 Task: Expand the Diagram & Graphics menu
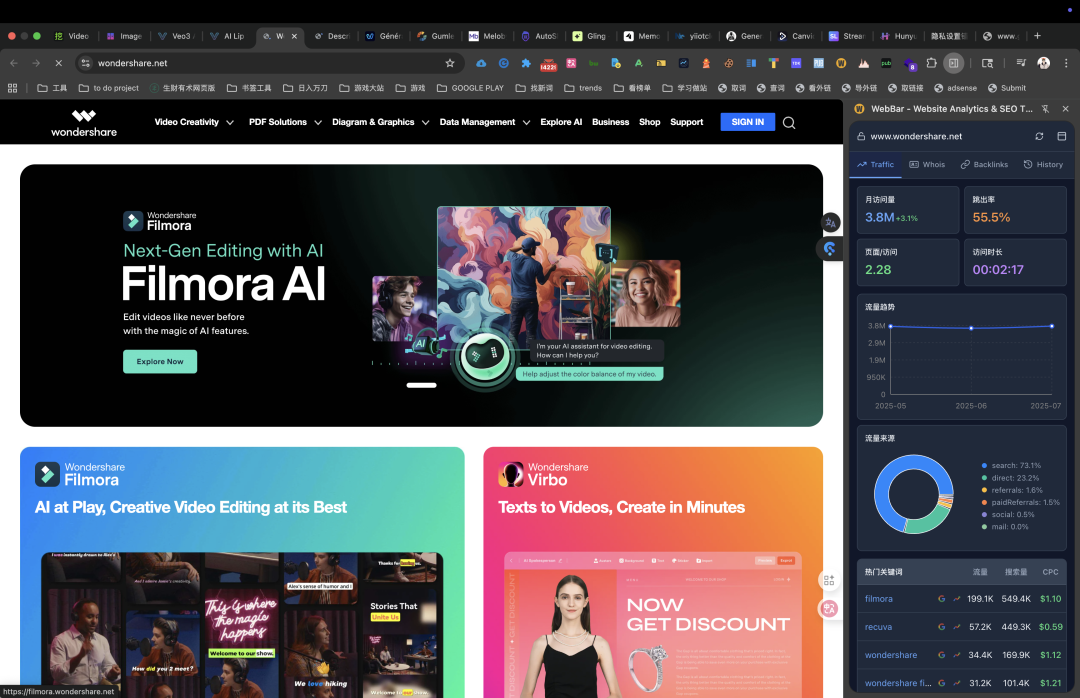[x=380, y=122]
